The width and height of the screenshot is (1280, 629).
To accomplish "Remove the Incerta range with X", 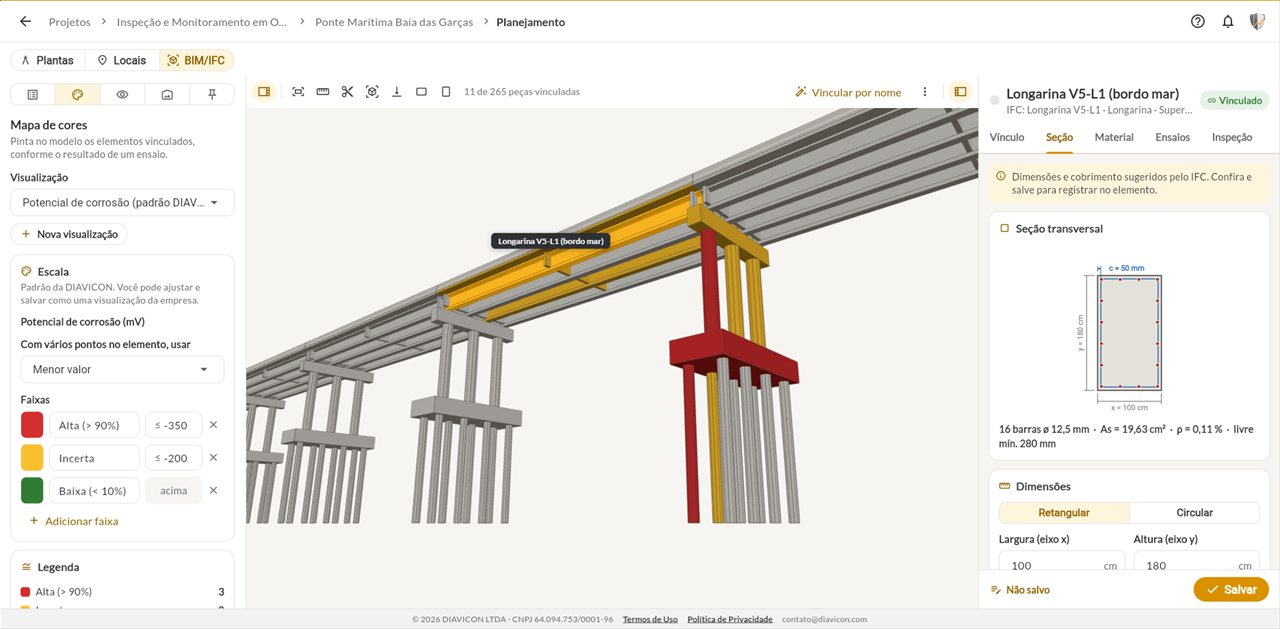I will tap(213, 458).
